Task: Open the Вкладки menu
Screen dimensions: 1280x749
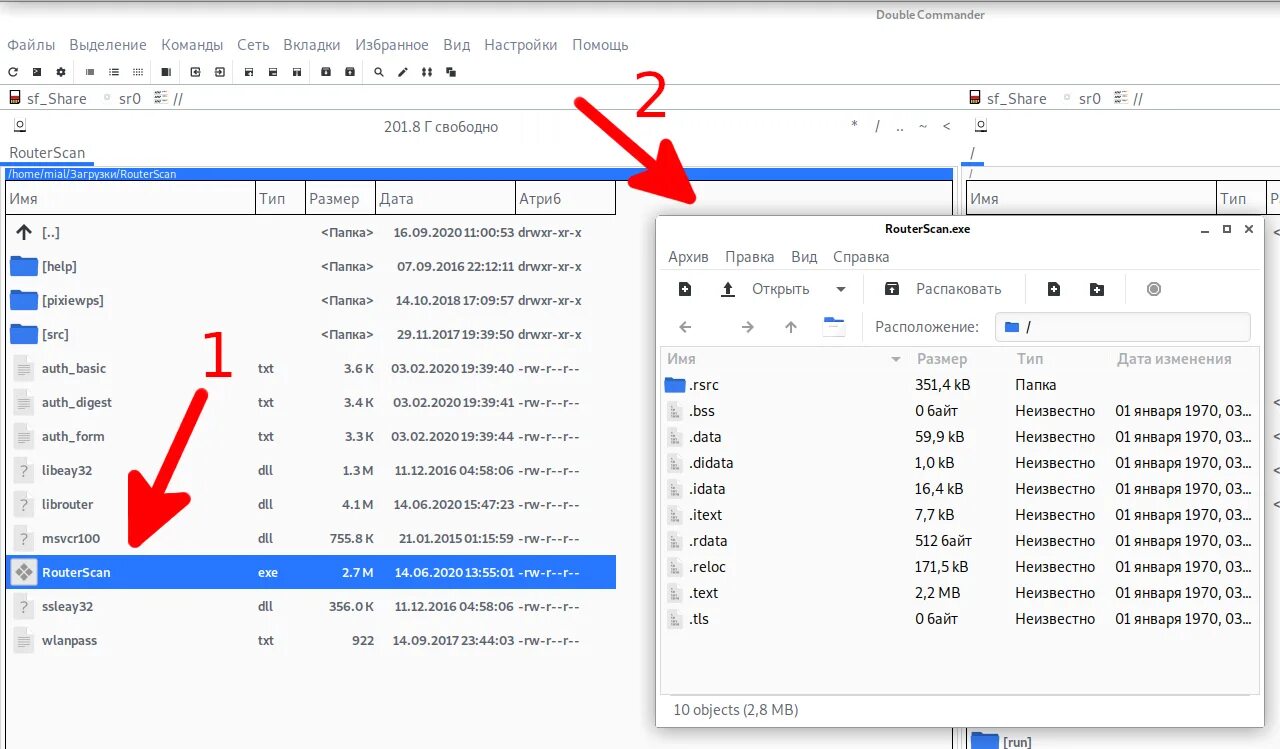Action: click(x=312, y=45)
